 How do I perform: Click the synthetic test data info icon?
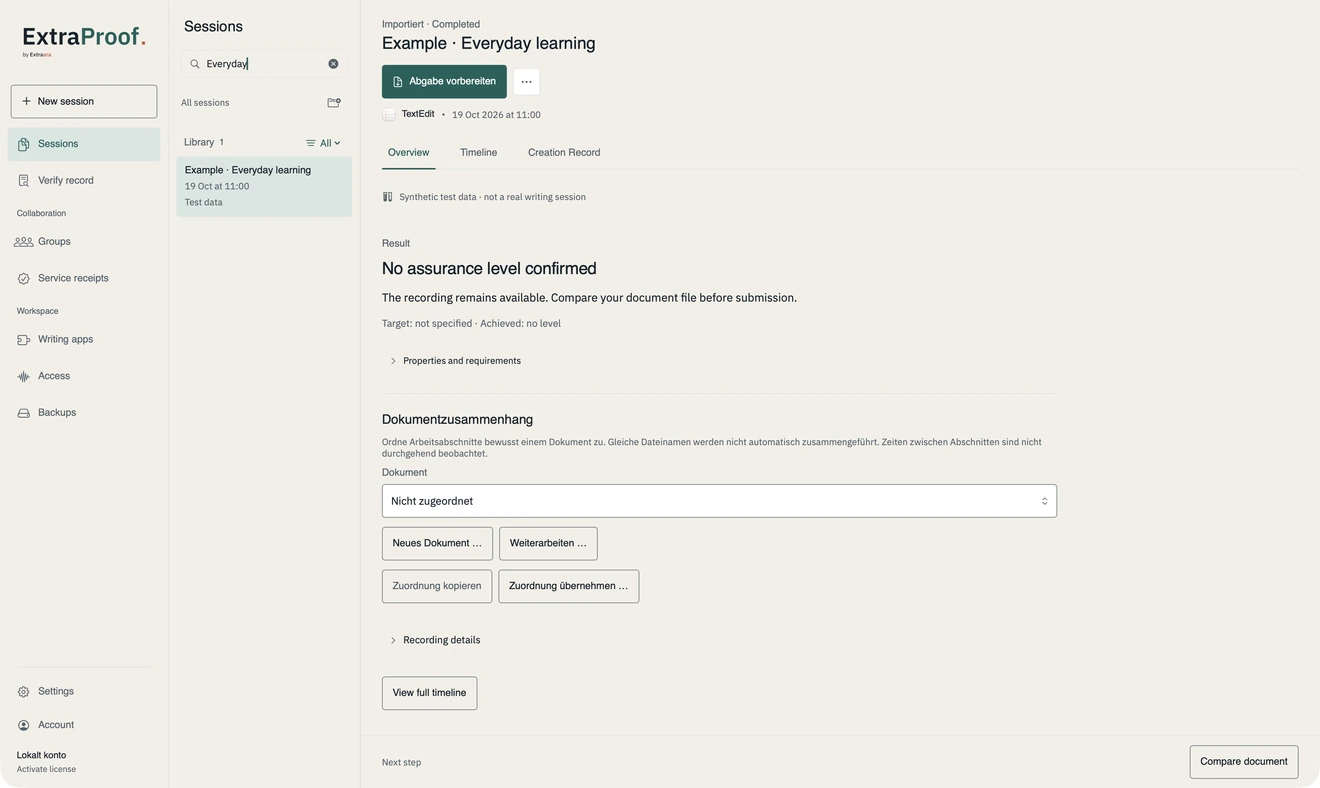click(x=388, y=197)
